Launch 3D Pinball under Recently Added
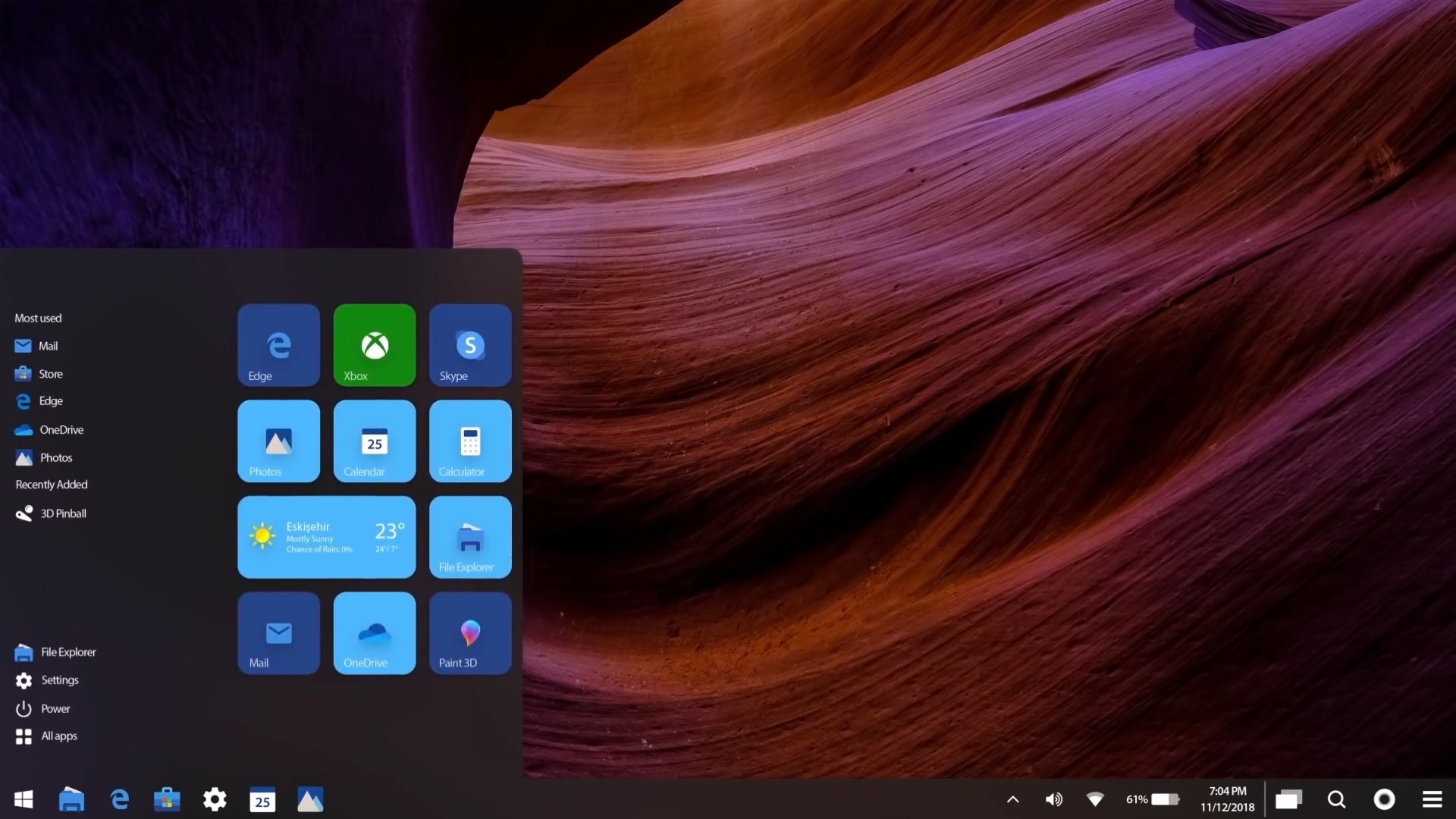Viewport: 1456px width, 819px height. 62,513
